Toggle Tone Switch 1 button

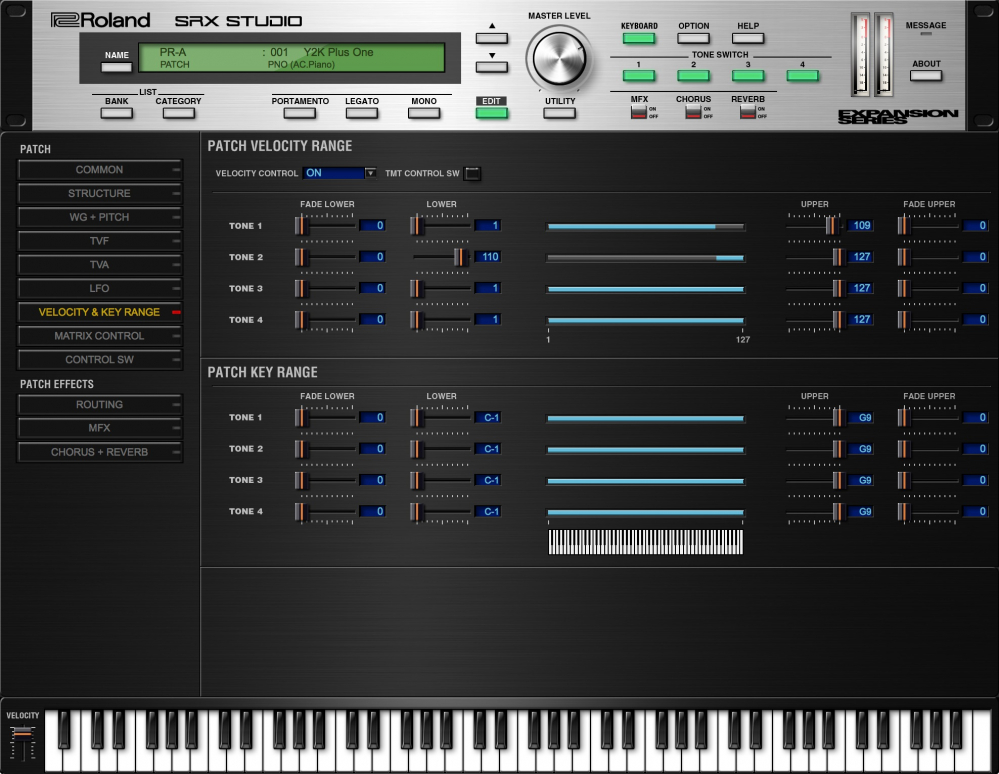(638, 75)
